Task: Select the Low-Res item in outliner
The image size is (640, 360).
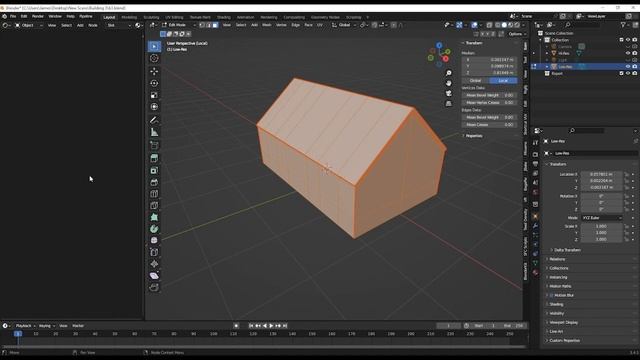Action: tap(565, 67)
